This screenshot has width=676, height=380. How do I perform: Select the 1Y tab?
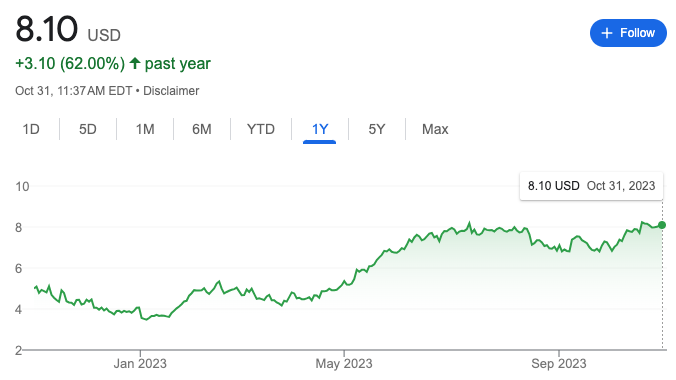[x=320, y=129]
